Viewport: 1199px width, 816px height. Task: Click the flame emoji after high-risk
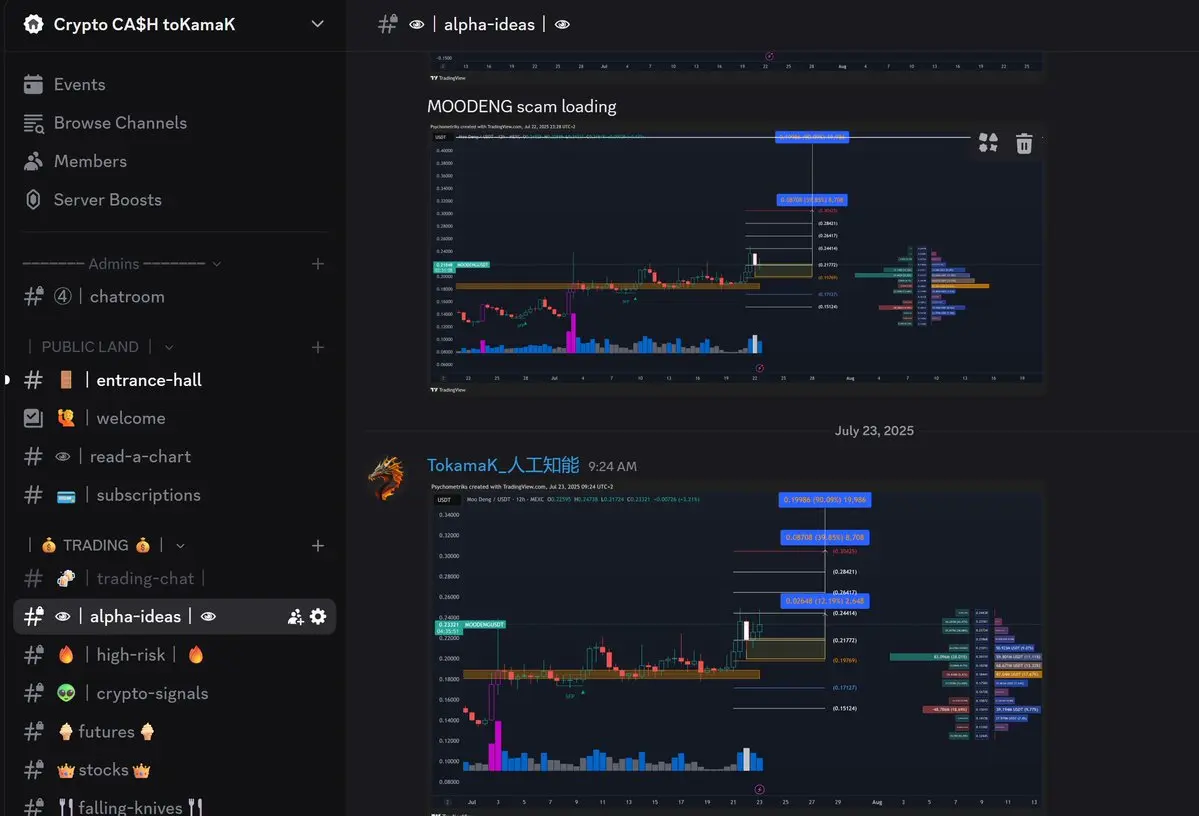(196, 655)
